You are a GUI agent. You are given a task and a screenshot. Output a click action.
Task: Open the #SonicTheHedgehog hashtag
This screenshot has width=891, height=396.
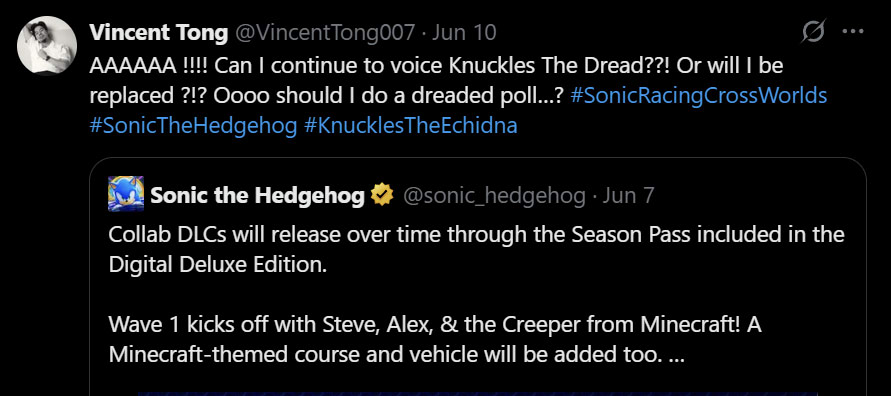point(193,126)
